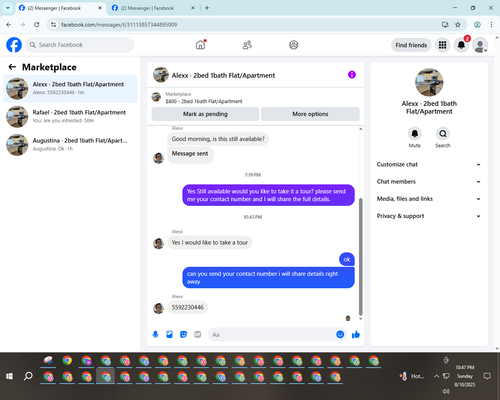Reload the page
This screenshot has width=500, height=400.
point(37,25)
